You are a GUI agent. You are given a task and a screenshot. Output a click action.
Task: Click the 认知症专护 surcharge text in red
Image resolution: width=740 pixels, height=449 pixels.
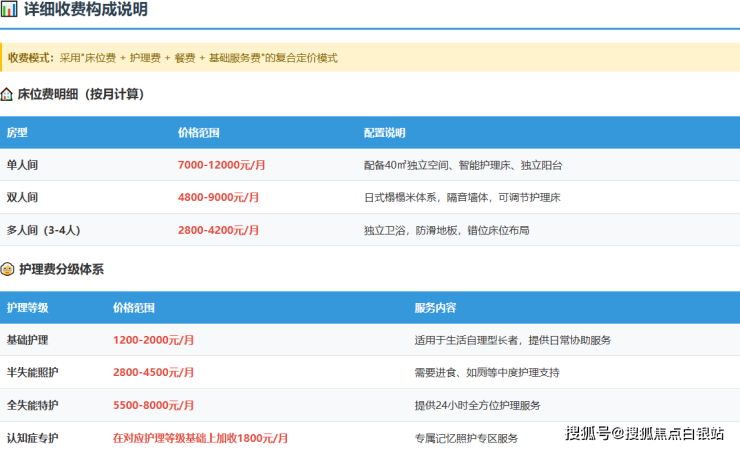pos(201,438)
